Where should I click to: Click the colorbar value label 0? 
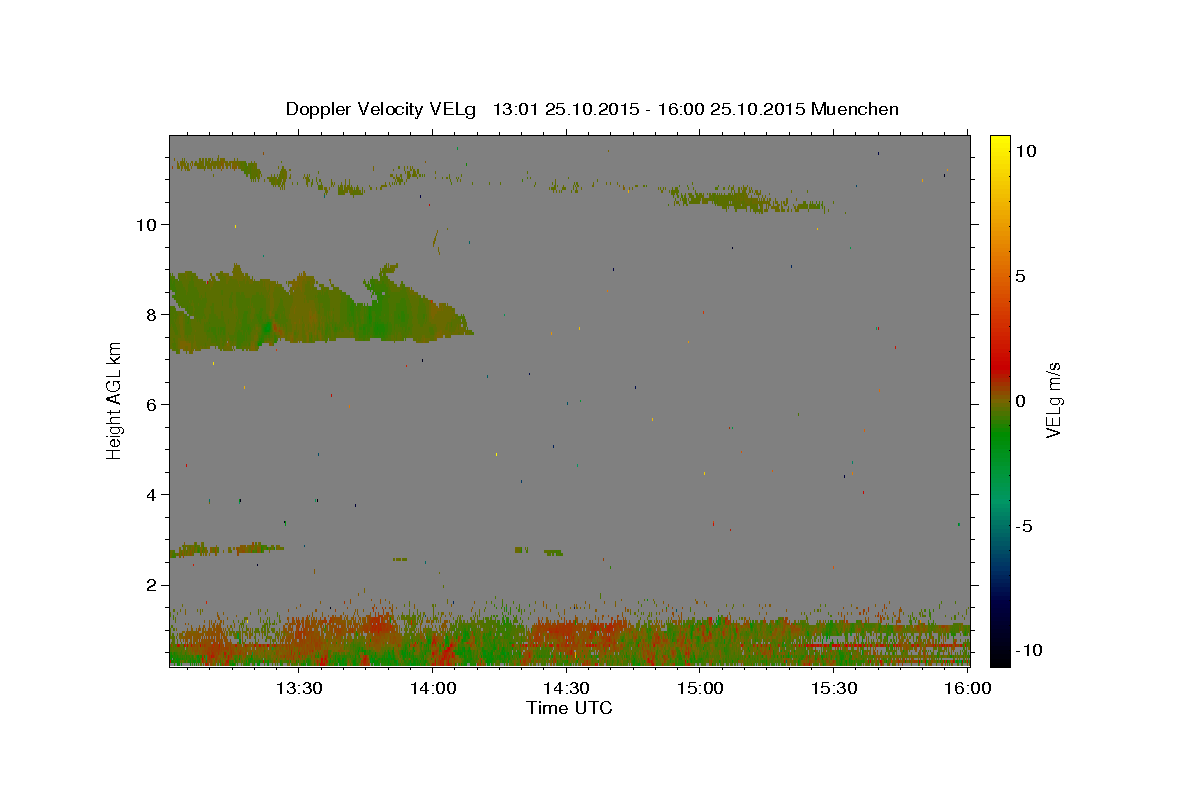pos(1020,401)
